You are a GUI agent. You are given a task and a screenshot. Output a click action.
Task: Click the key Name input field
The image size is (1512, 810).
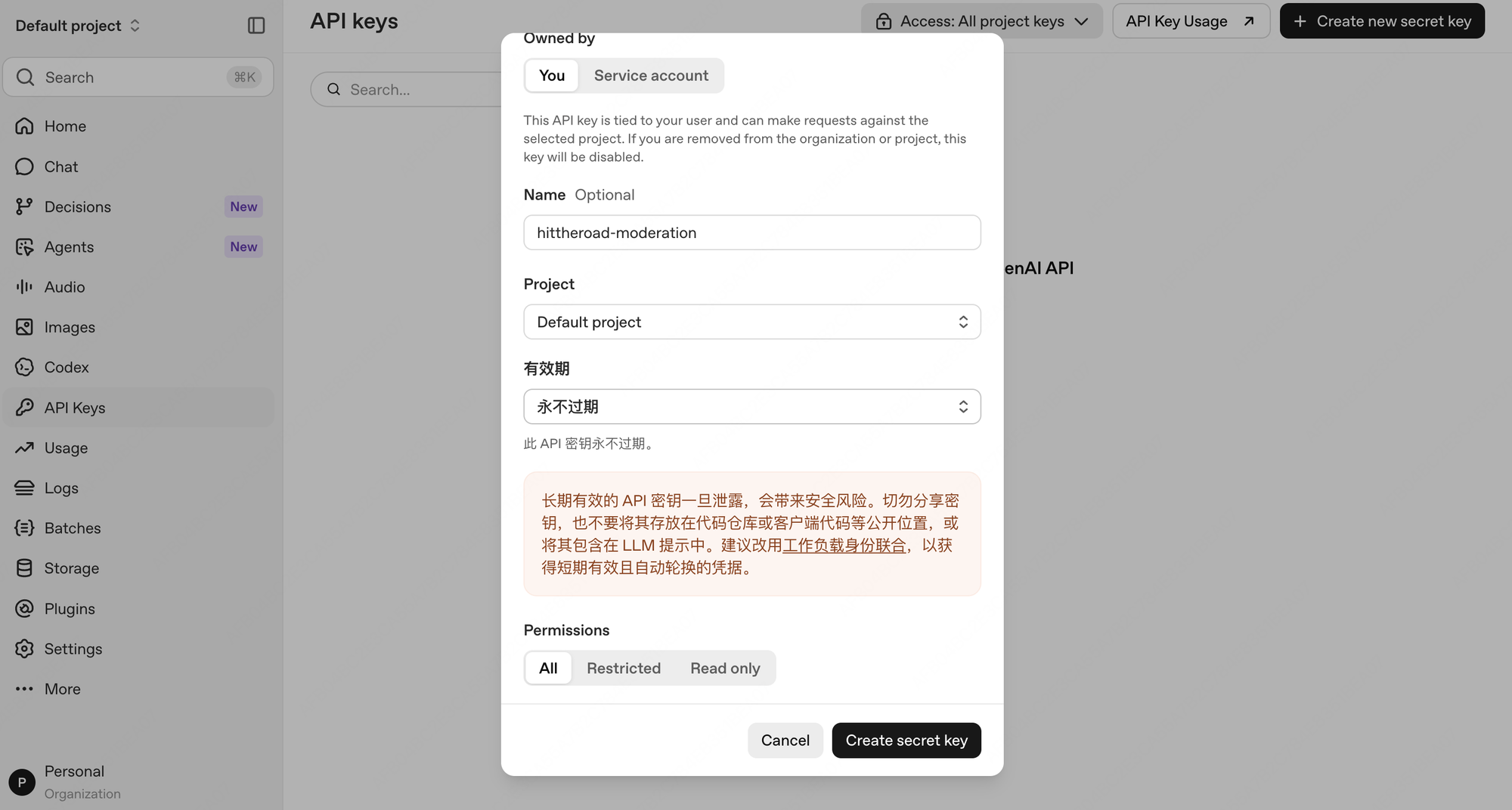[x=752, y=233]
